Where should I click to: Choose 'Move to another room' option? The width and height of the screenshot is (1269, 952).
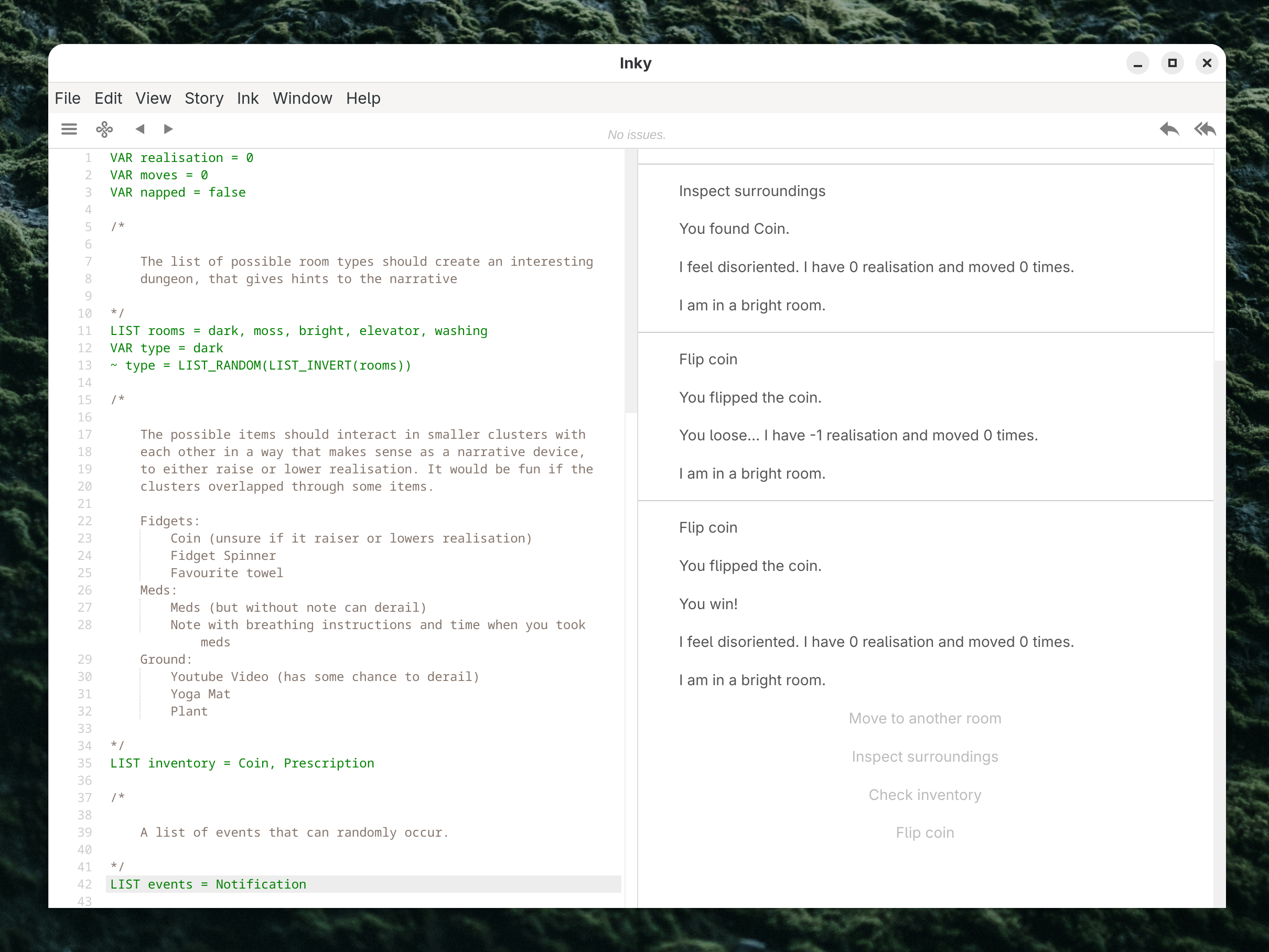tap(924, 718)
